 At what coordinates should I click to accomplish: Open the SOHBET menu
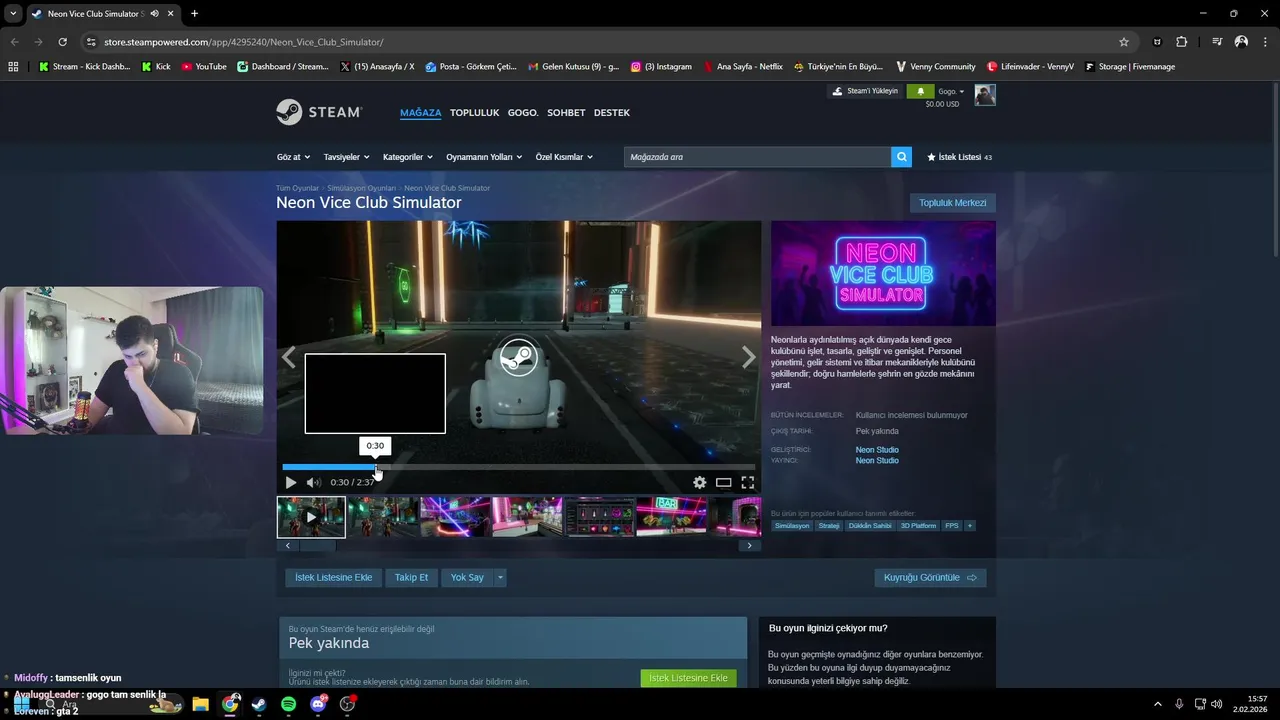coord(566,112)
